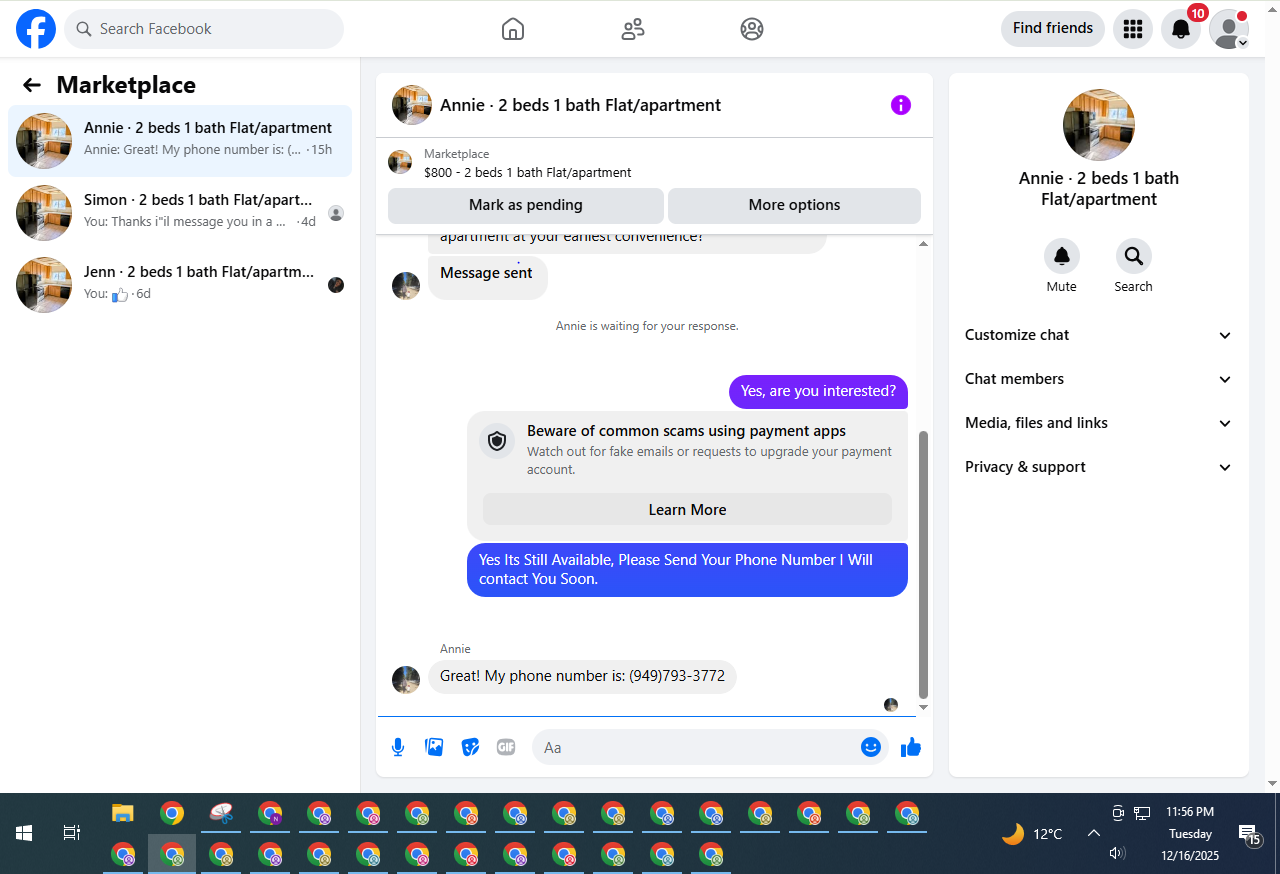Open the Snipping Tool taskbar icon
Viewport: 1280px width, 874px height.
click(x=221, y=813)
